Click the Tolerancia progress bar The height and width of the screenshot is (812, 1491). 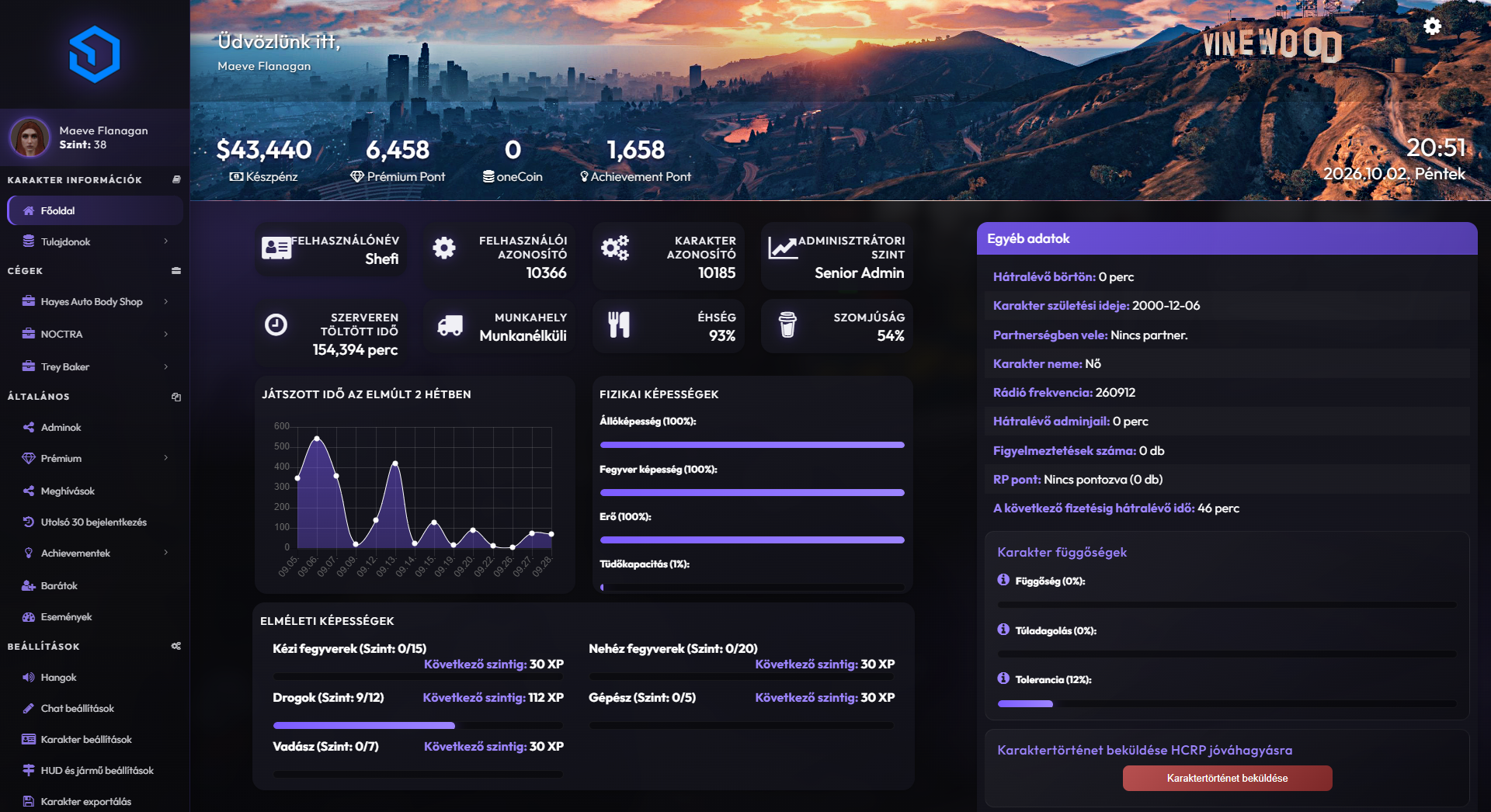1227,704
